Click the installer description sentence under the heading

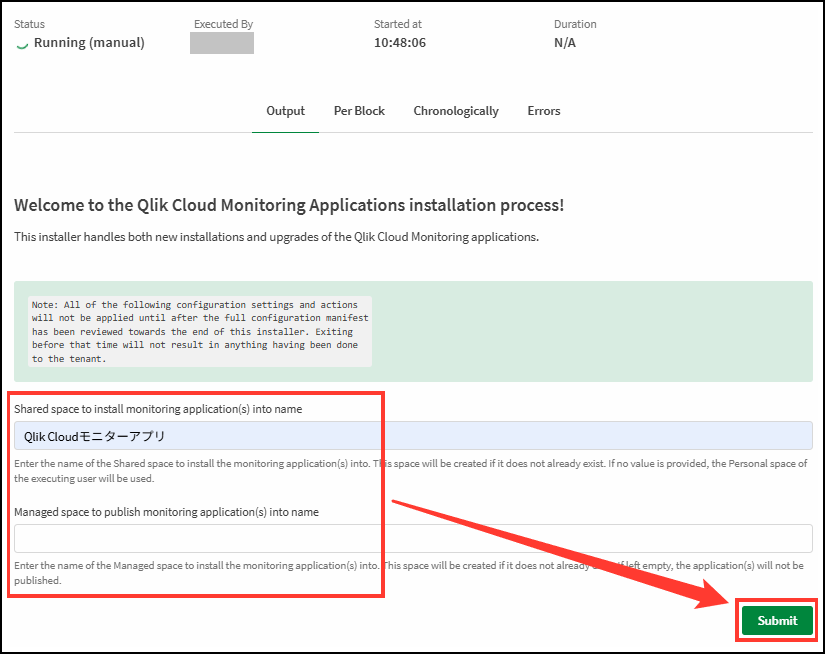[x=276, y=237]
